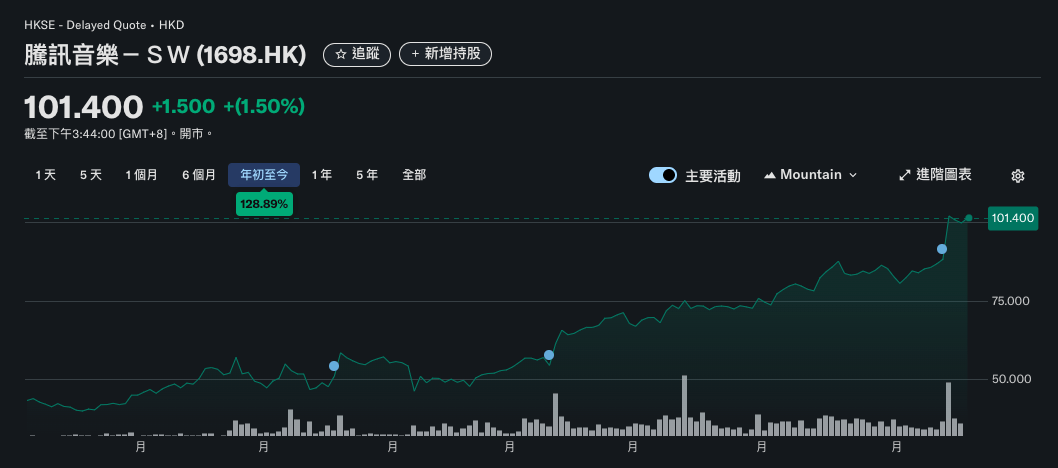Screen dimensions: 1058x468
Task: Select the 1天 time range tab
Action: tap(45, 175)
